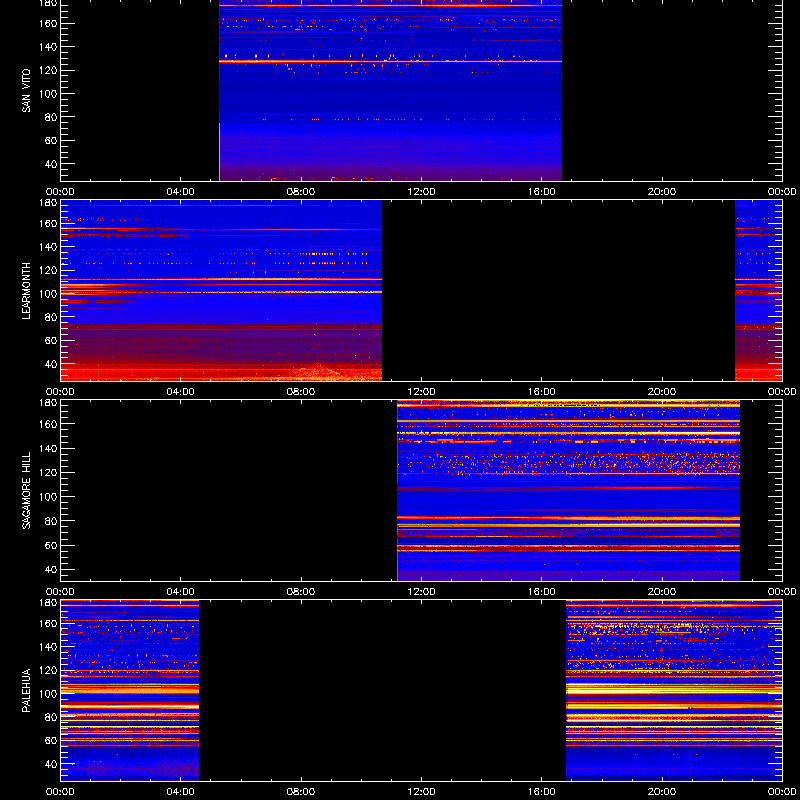Viewport: 800px width, 800px height.
Task: Click the 140 frequency label on San Vito axis
Action: [x=47, y=47]
